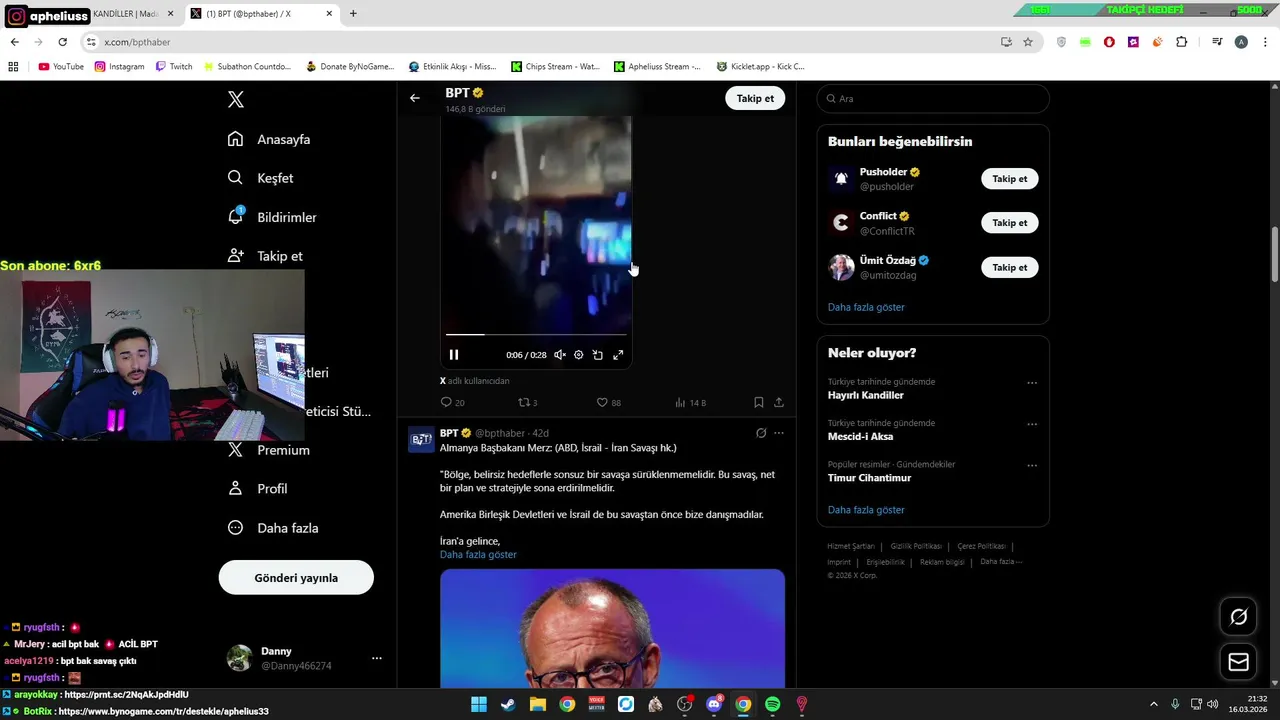Seek on the video progress bar

tap(536, 334)
